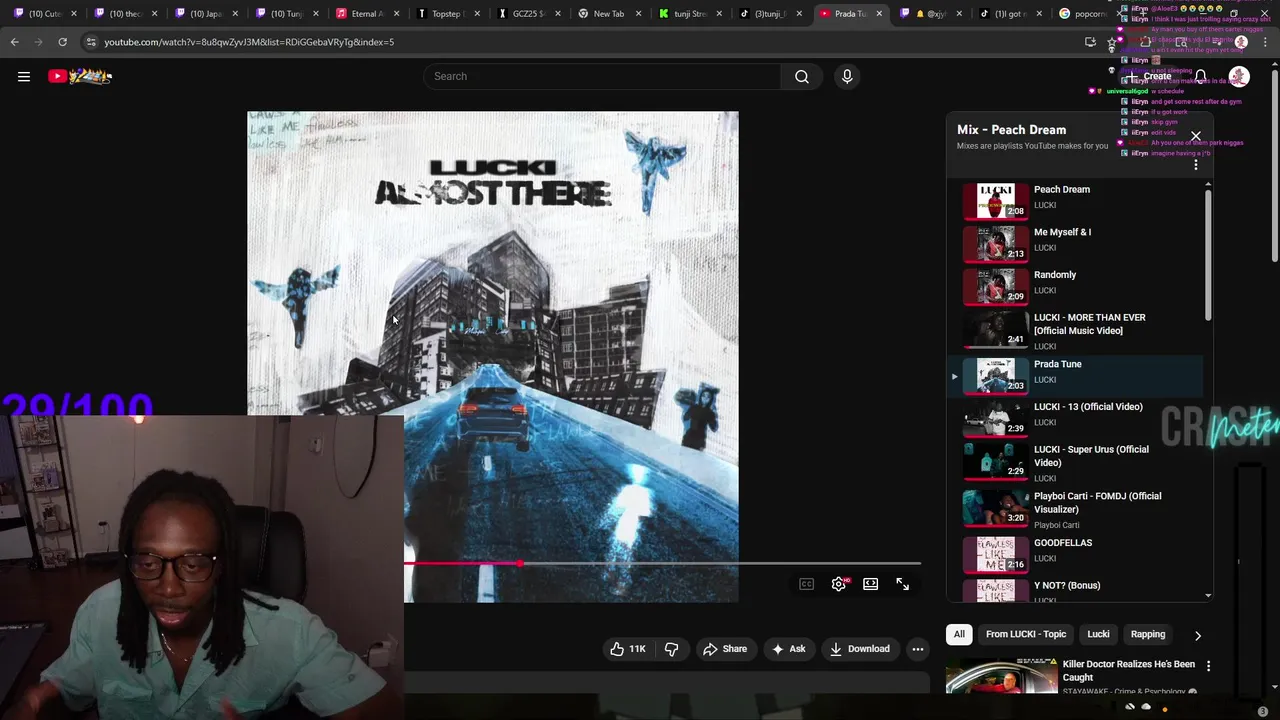Click the Download button
Image resolution: width=1280 pixels, height=720 pixels.
coord(859,649)
